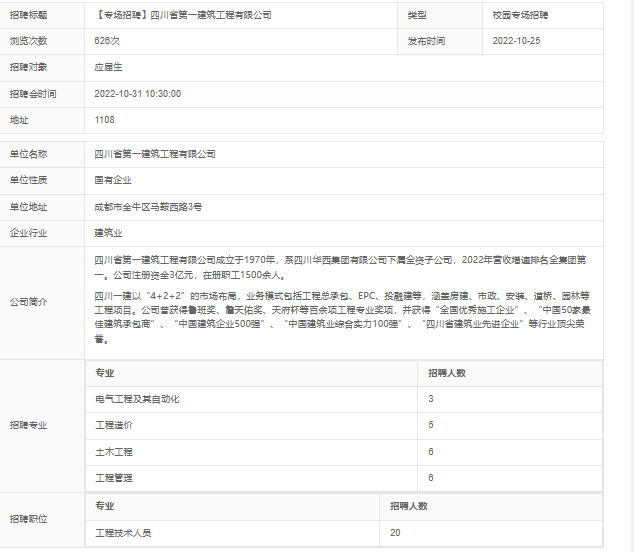Select the publish date 2022-10-25

click(516, 41)
